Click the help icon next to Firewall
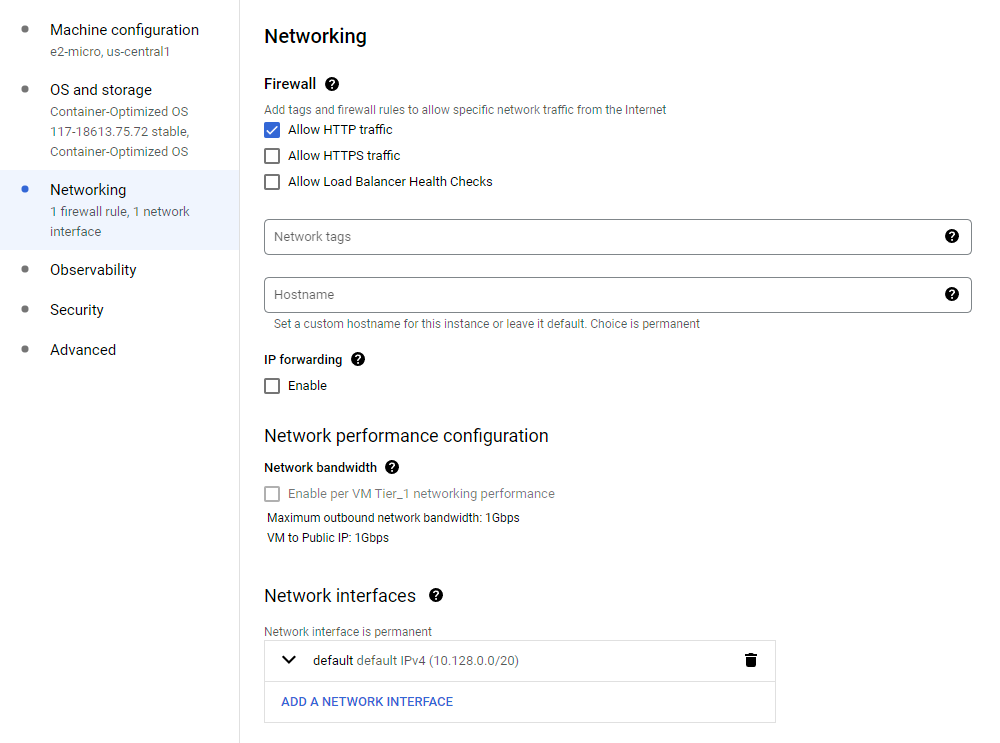Viewport: 1000px width, 743px height. [332, 85]
